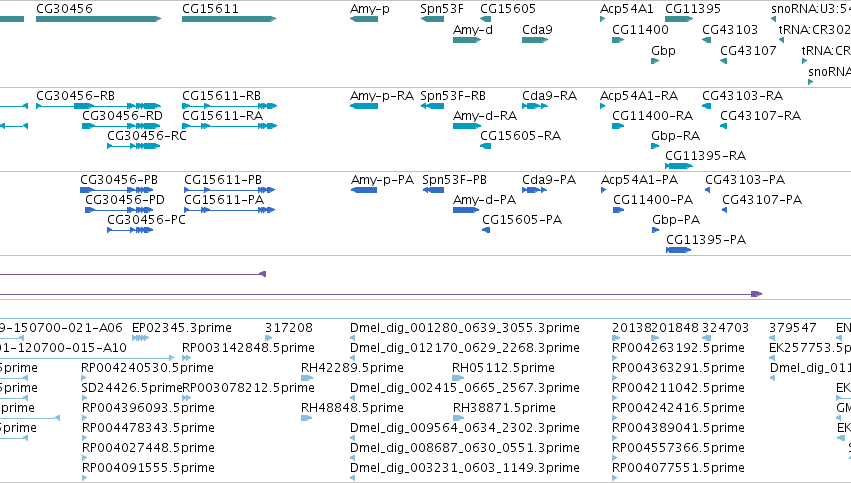This screenshot has width=851, height=483.
Task: Select the CG11395-PA protein label
Action: (706, 240)
